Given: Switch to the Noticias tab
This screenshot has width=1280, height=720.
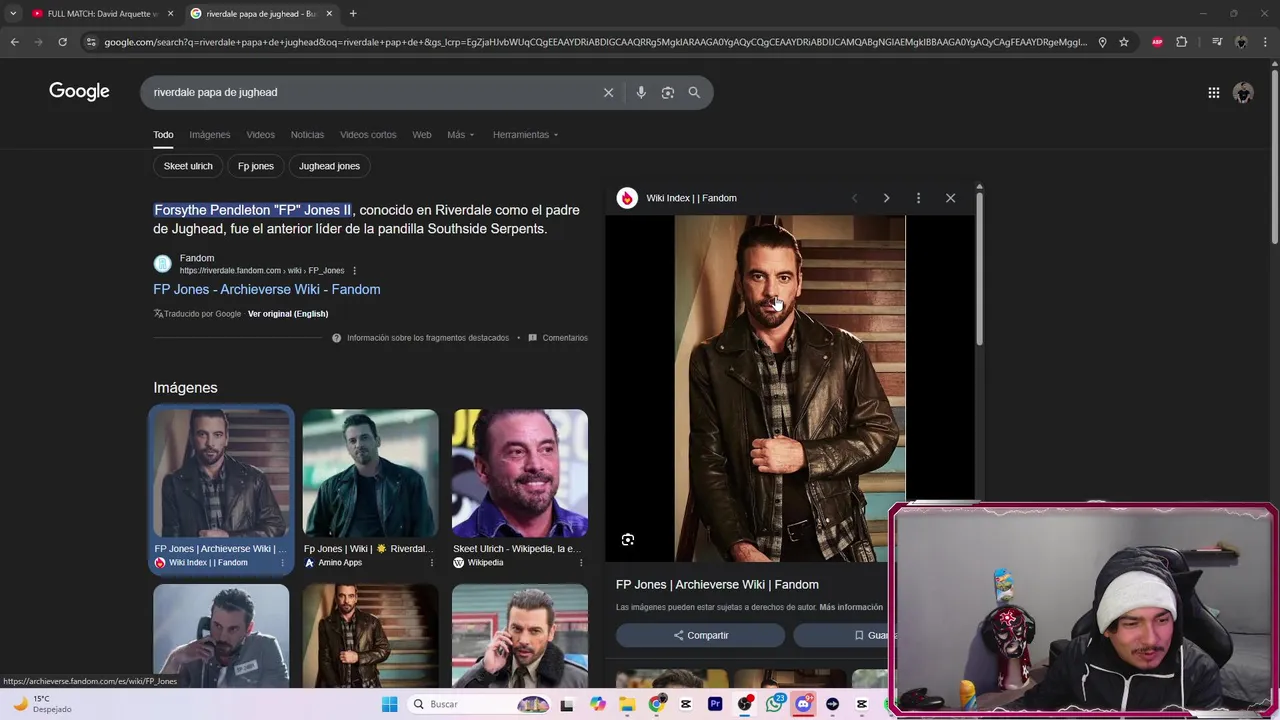Looking at the screenshot, I should tap(307, 135).
